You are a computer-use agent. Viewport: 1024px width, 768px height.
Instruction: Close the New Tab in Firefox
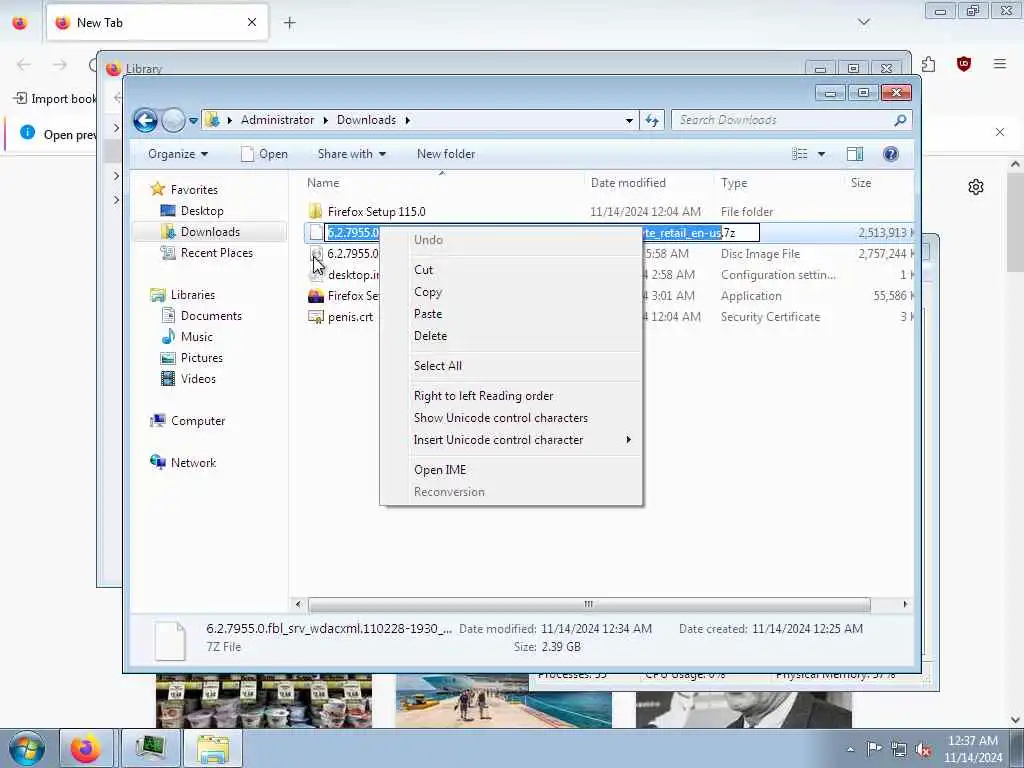click(x=252, y=23)
